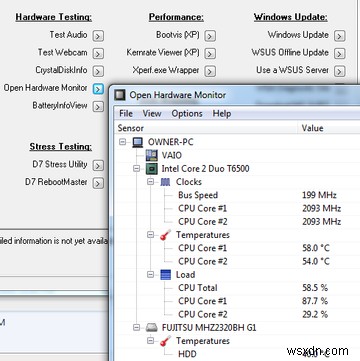Launch D7 RebootMaster with its arrow button

[x=98, y=183]
